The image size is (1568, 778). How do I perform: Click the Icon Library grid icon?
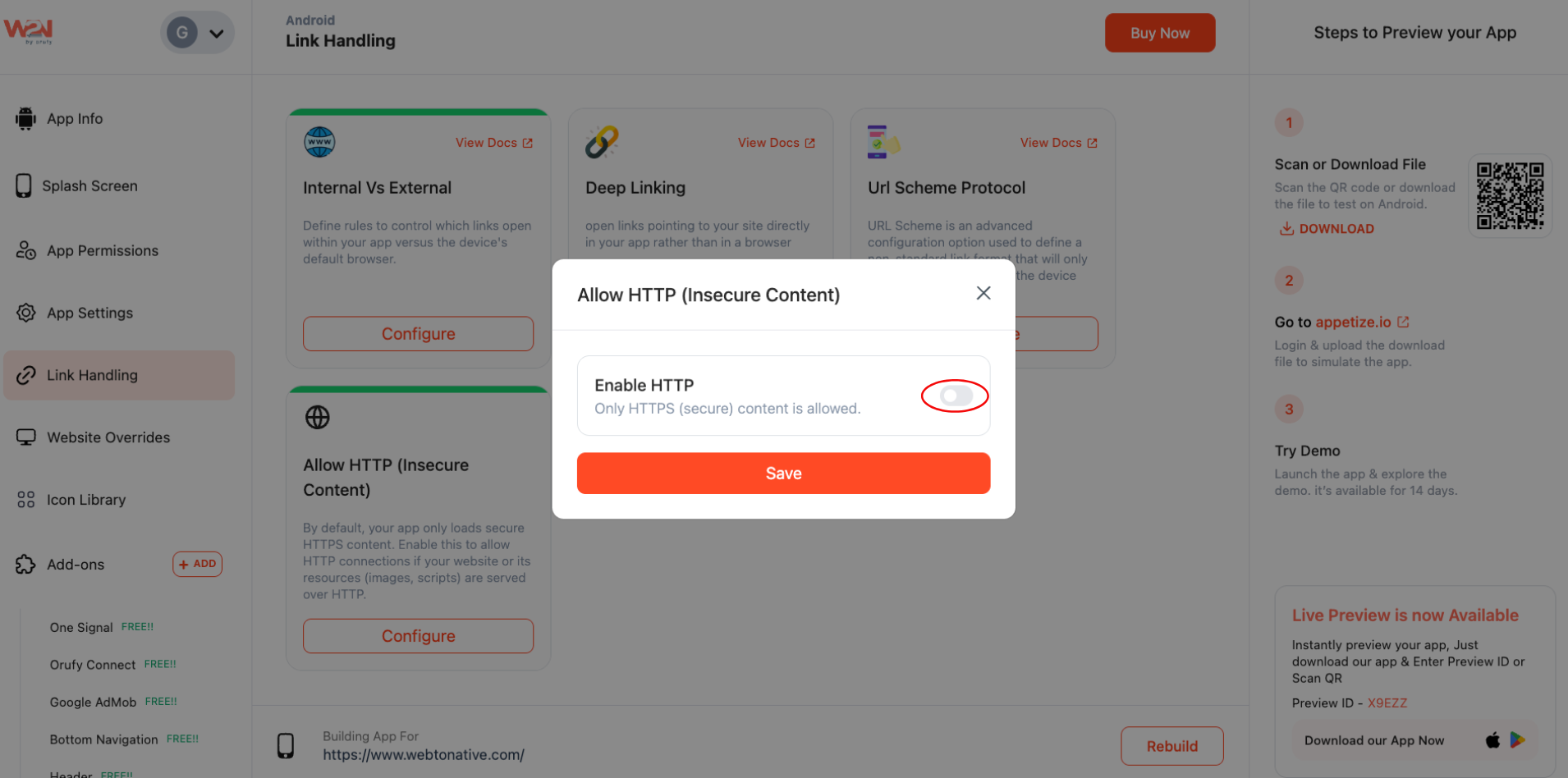[26, 500]
